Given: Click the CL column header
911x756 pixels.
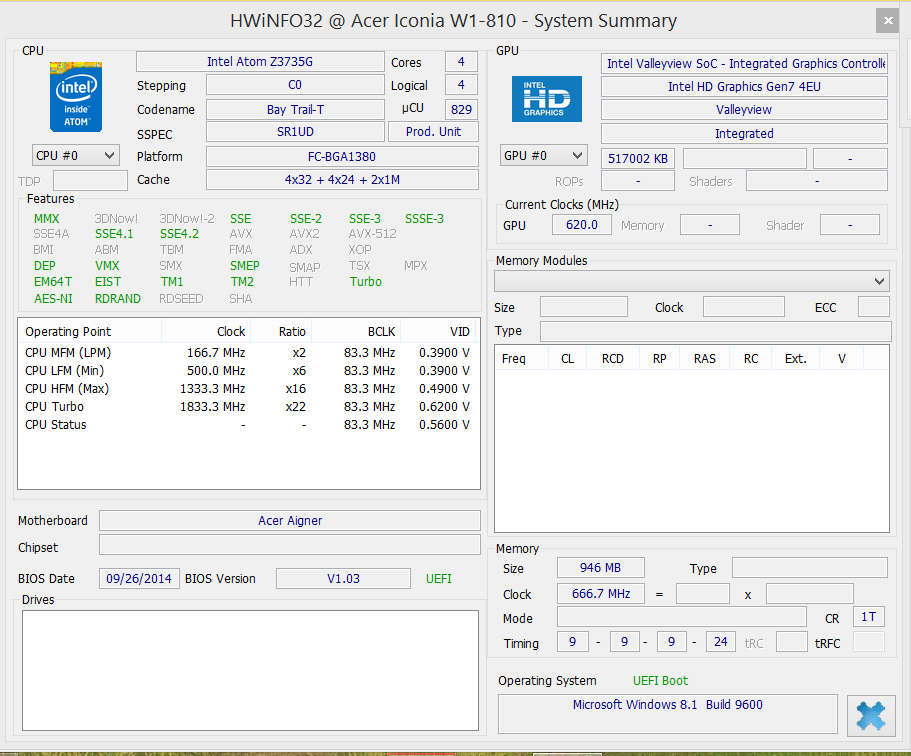Looking at the screenshot, I should pyautogui.click(x=567, y=359).
